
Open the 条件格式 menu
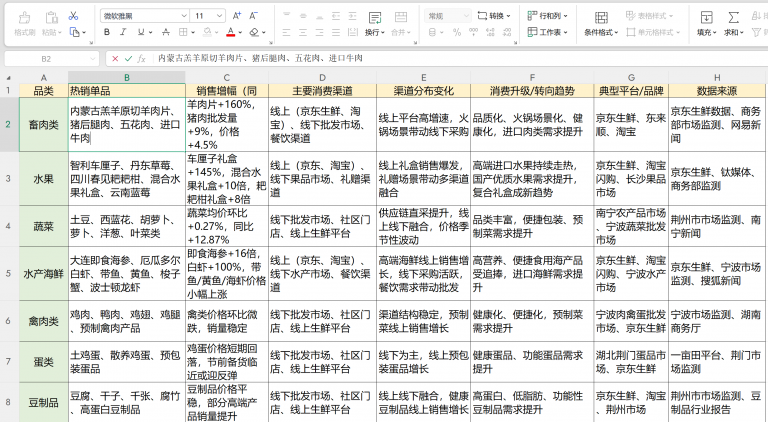601,24
